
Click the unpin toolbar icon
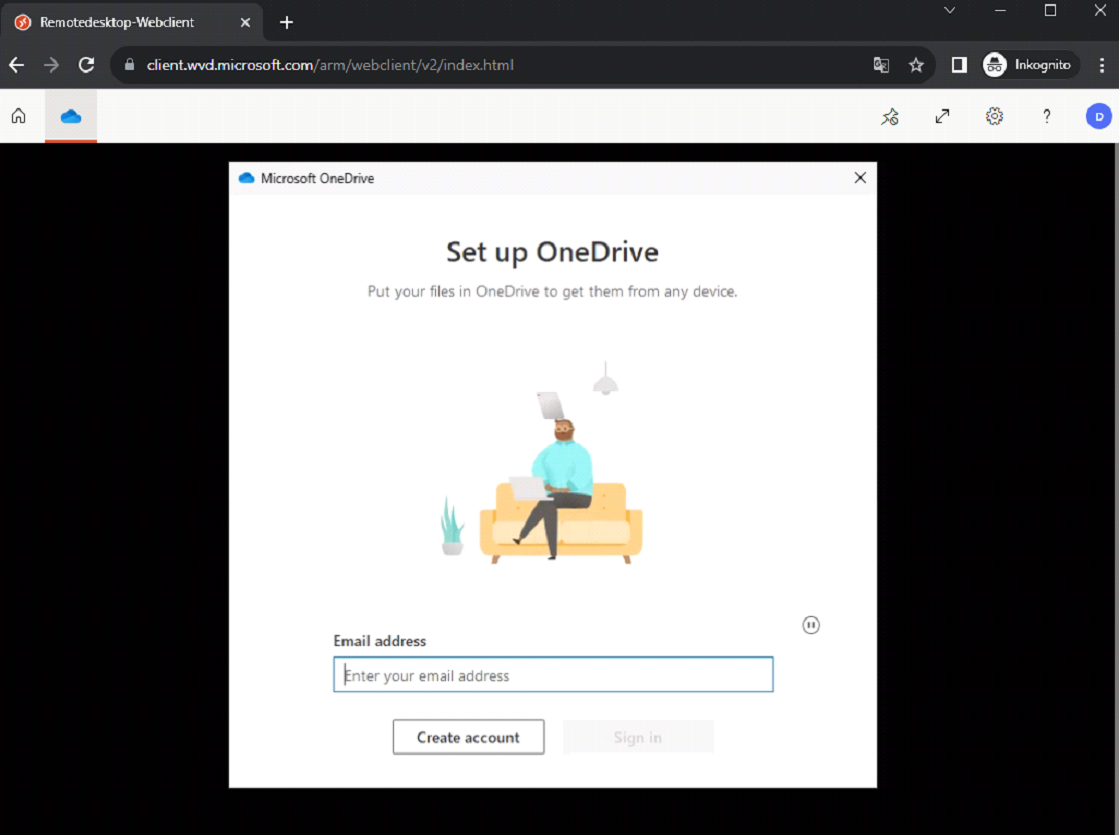coord(890,116)
